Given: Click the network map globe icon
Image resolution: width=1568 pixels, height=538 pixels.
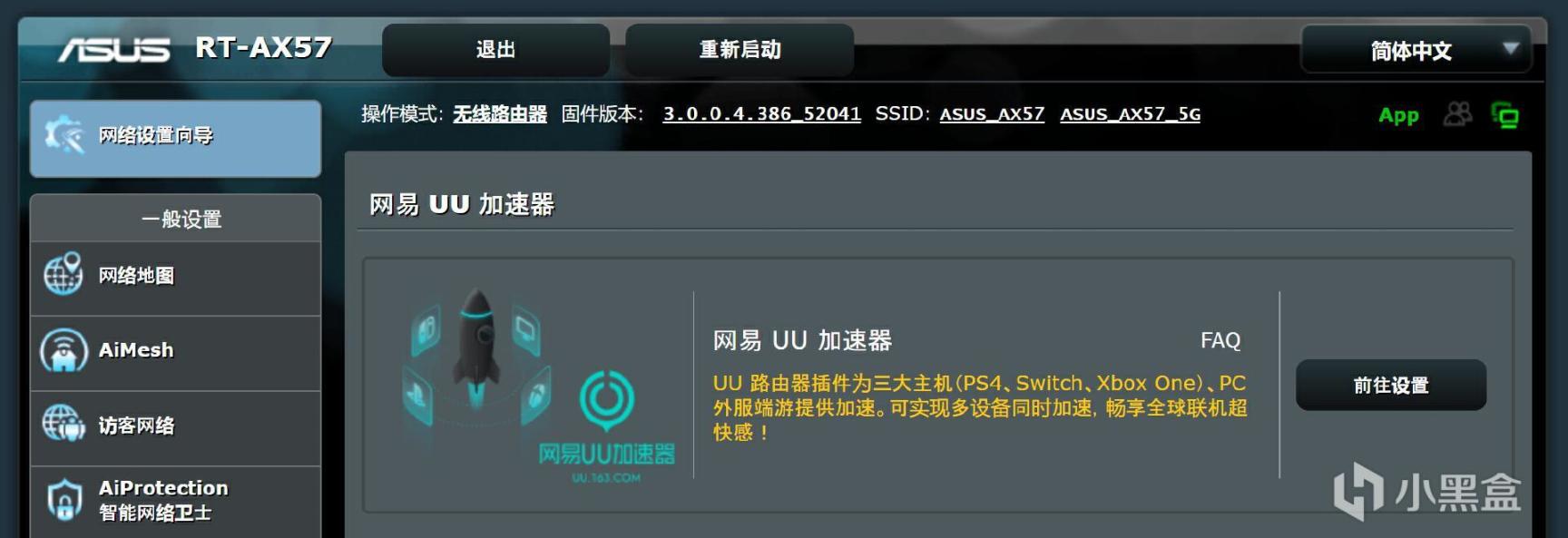Looking at the screenshot, I should coord(64,274).
